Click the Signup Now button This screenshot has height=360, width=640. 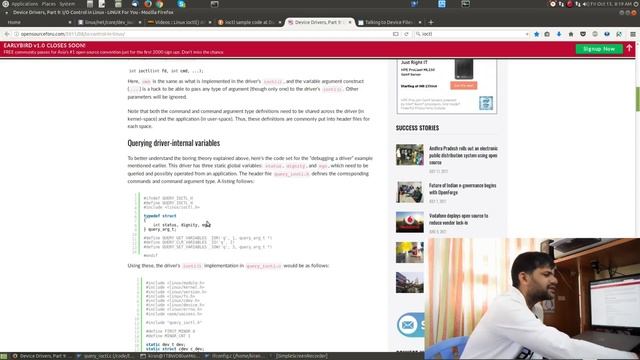pyautogui.click(x=599, y=49)
